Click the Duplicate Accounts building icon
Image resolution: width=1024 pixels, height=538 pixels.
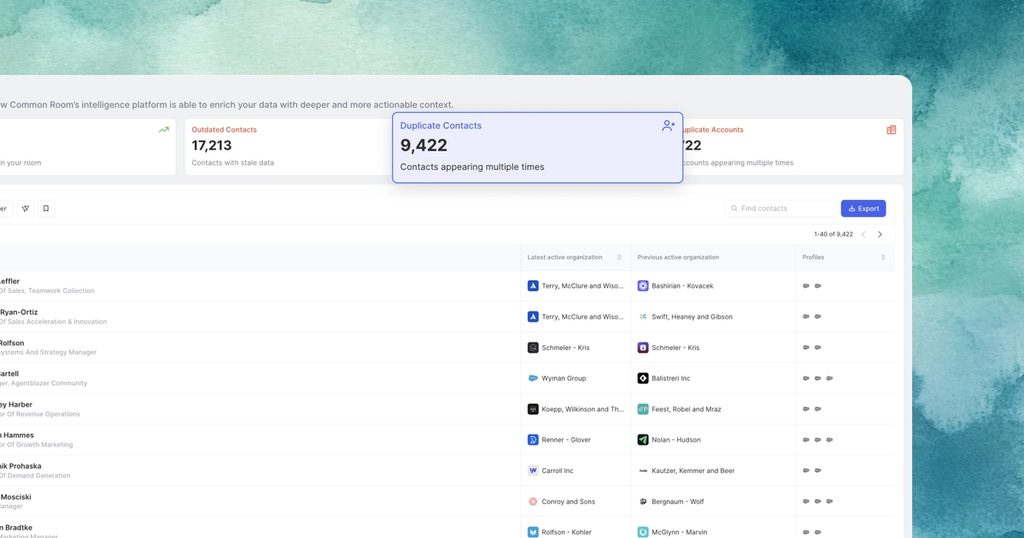891,130
